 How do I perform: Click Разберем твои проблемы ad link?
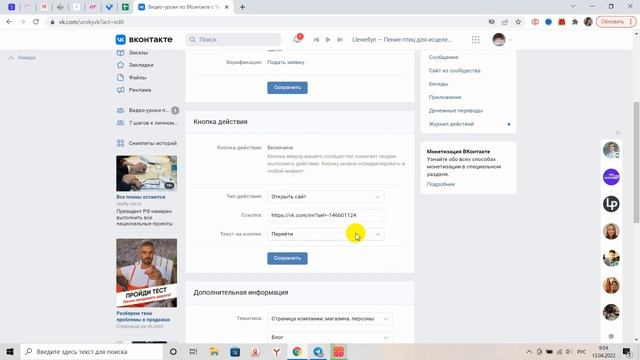tap(143, 317)
